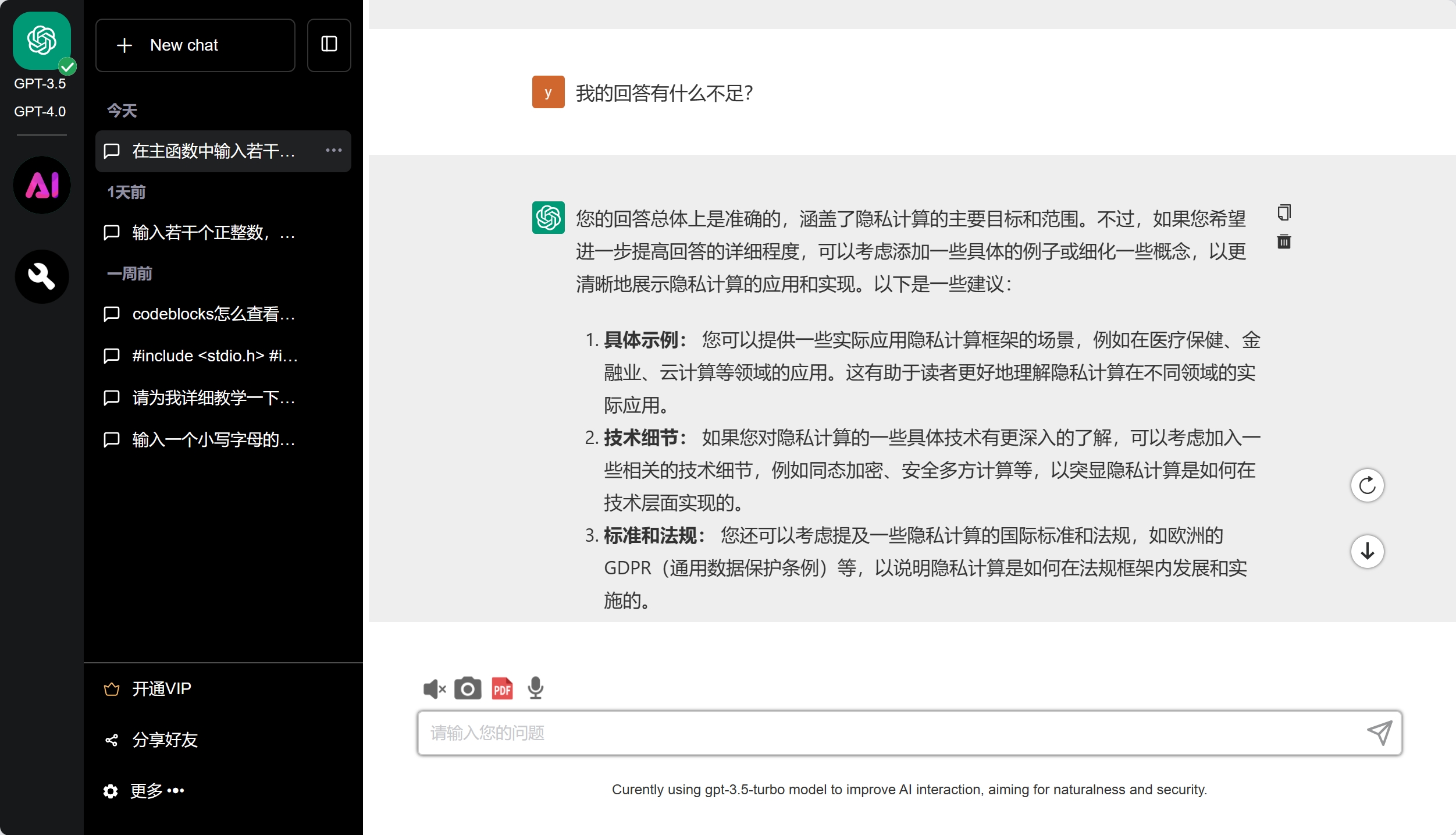Toggle the muted speaker icon
The height and width of the screenshot is (835, 1456).
pyautogui.click(x=434, y=689)
